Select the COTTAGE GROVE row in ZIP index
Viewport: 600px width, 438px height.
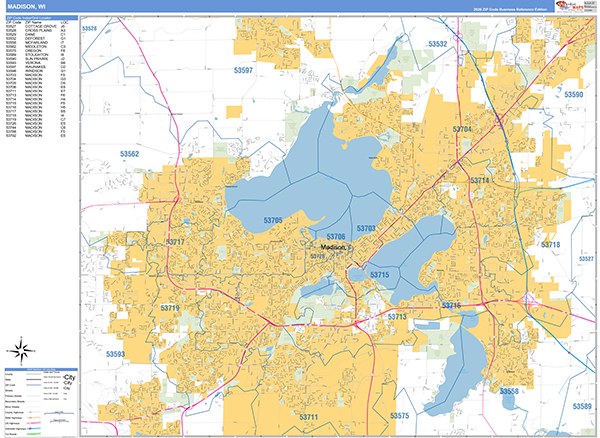tap(39, 26)
